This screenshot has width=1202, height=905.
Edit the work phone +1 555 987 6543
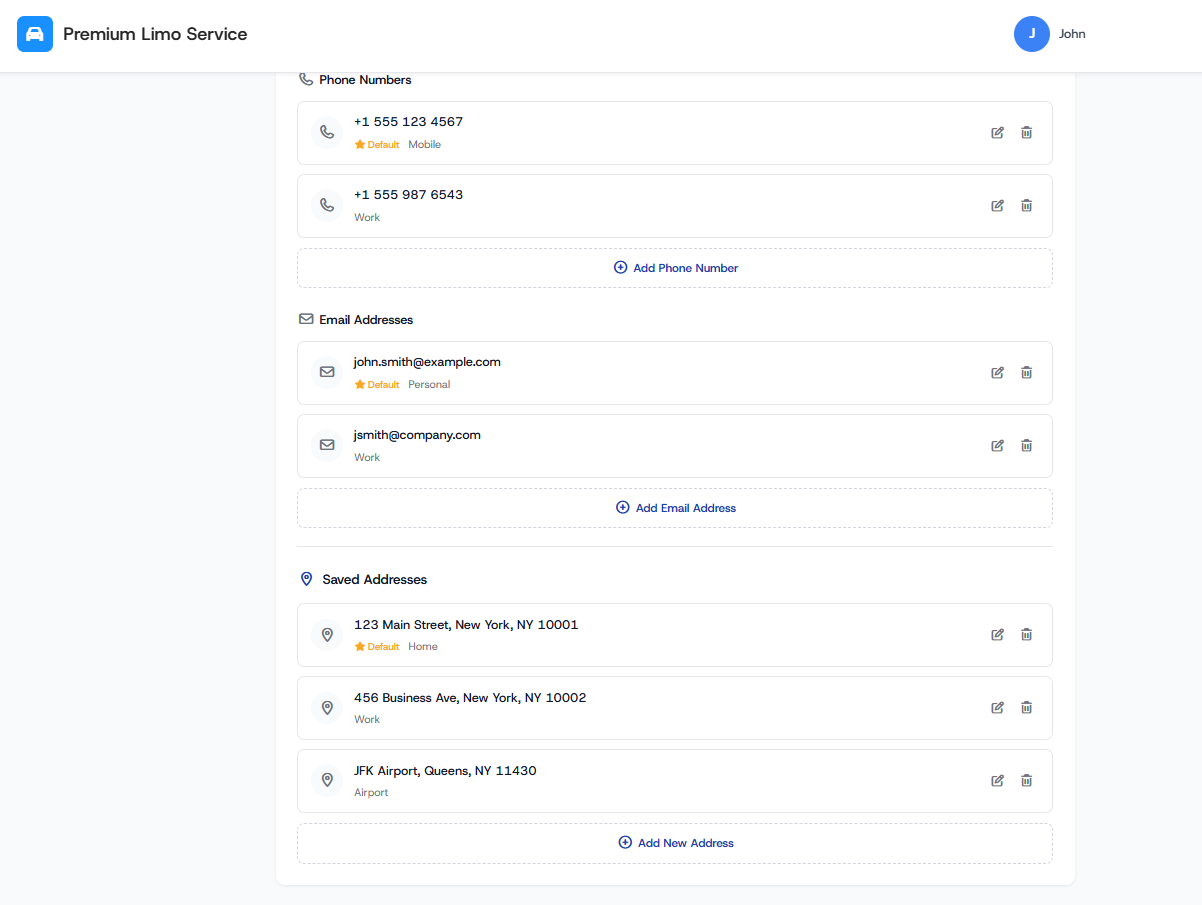[997, 206]
